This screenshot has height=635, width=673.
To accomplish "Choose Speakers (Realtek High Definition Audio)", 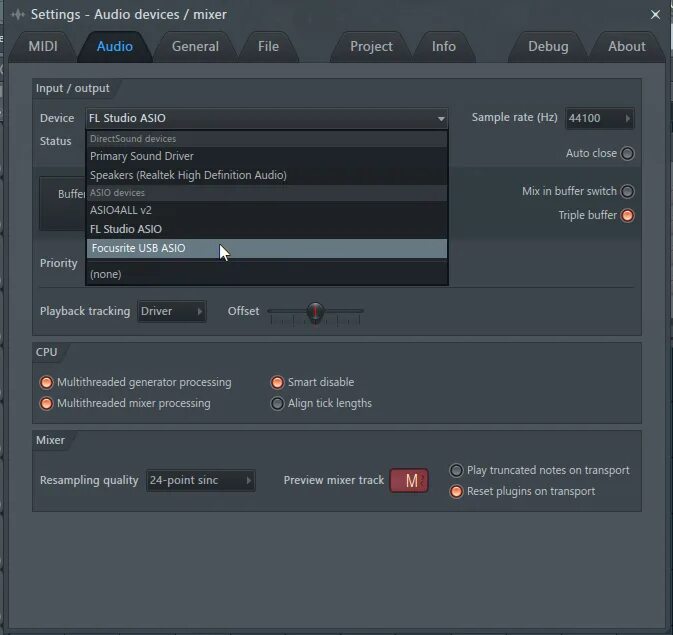I will (x=267, y=175).
